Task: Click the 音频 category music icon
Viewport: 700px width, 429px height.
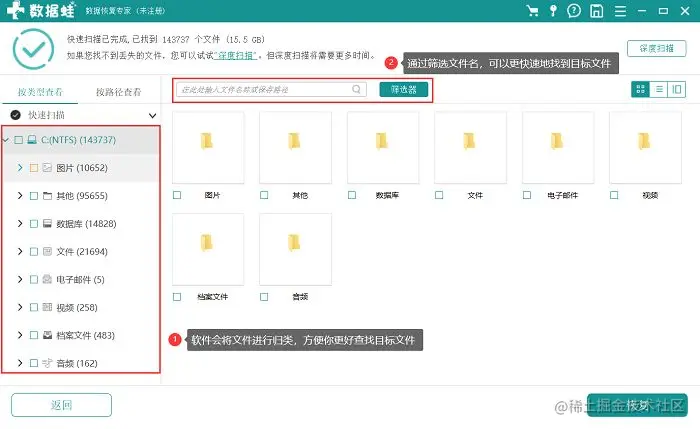Action: (x=47, y=363)
